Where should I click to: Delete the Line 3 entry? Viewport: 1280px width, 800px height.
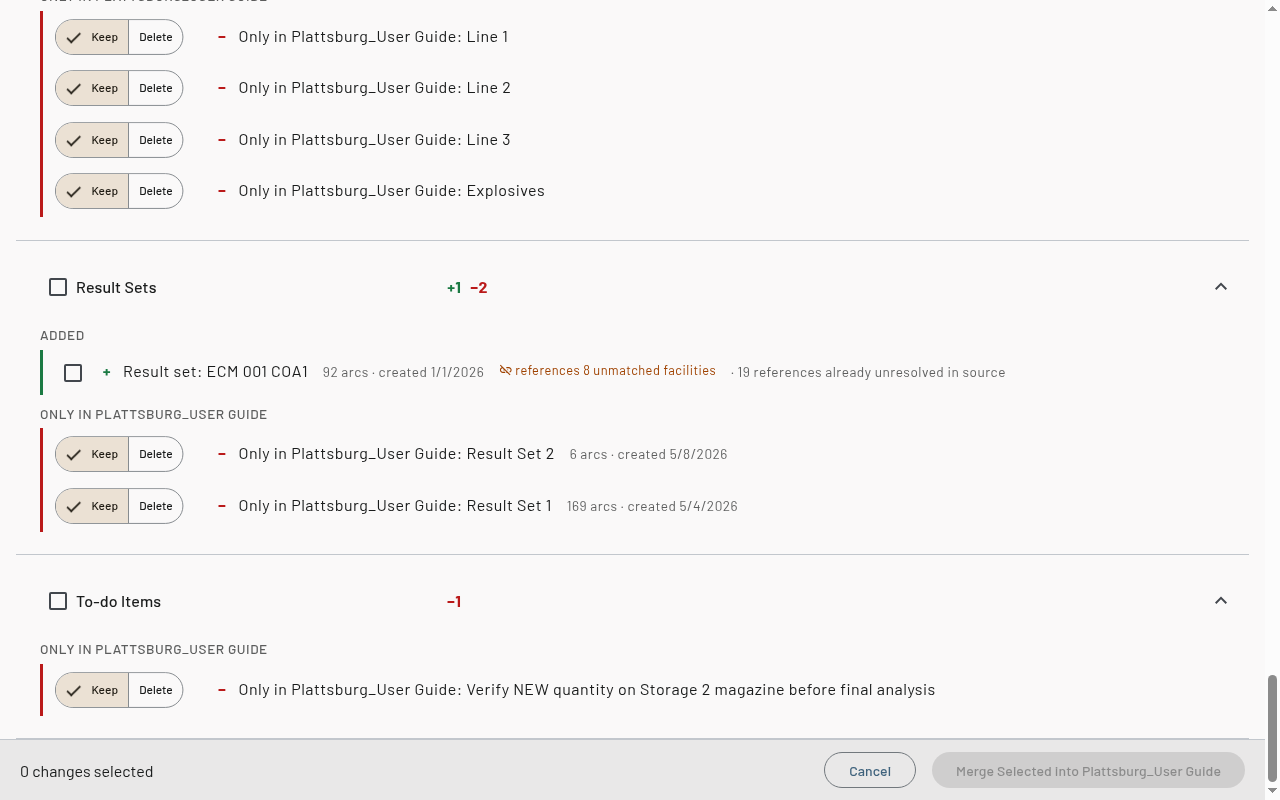[156, 140]
